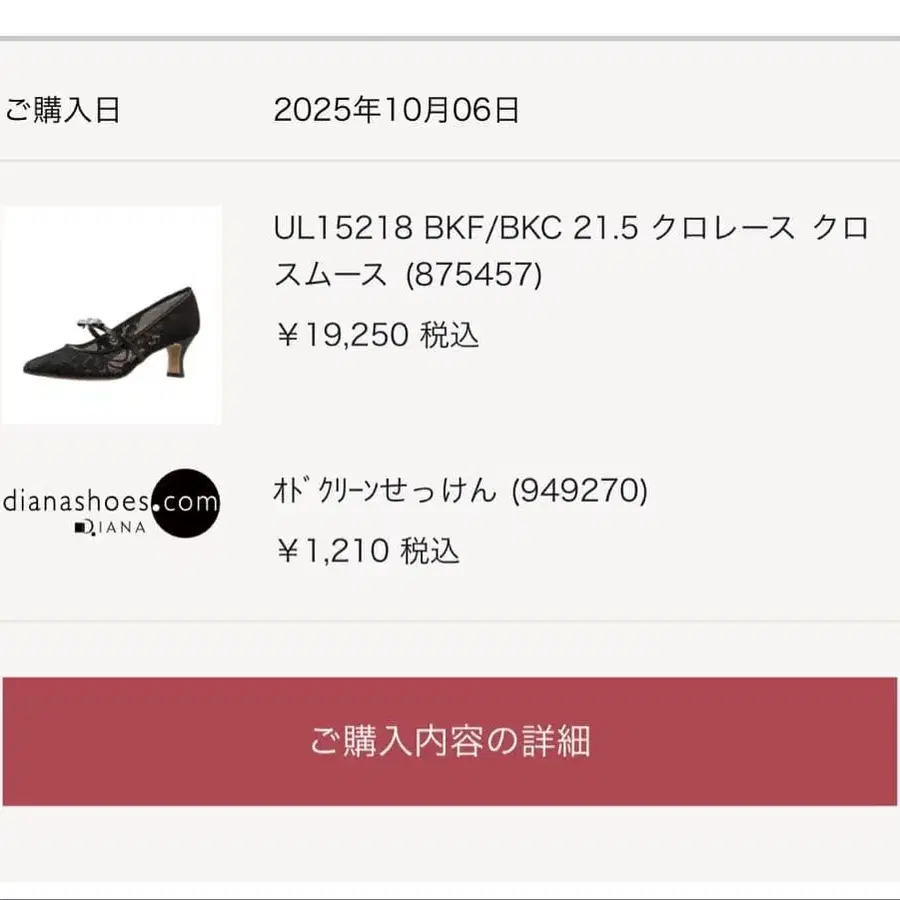Screen dimensions: 900x900
Task: Click 税込 label beside ¥19,250
Action: (450, 335)
